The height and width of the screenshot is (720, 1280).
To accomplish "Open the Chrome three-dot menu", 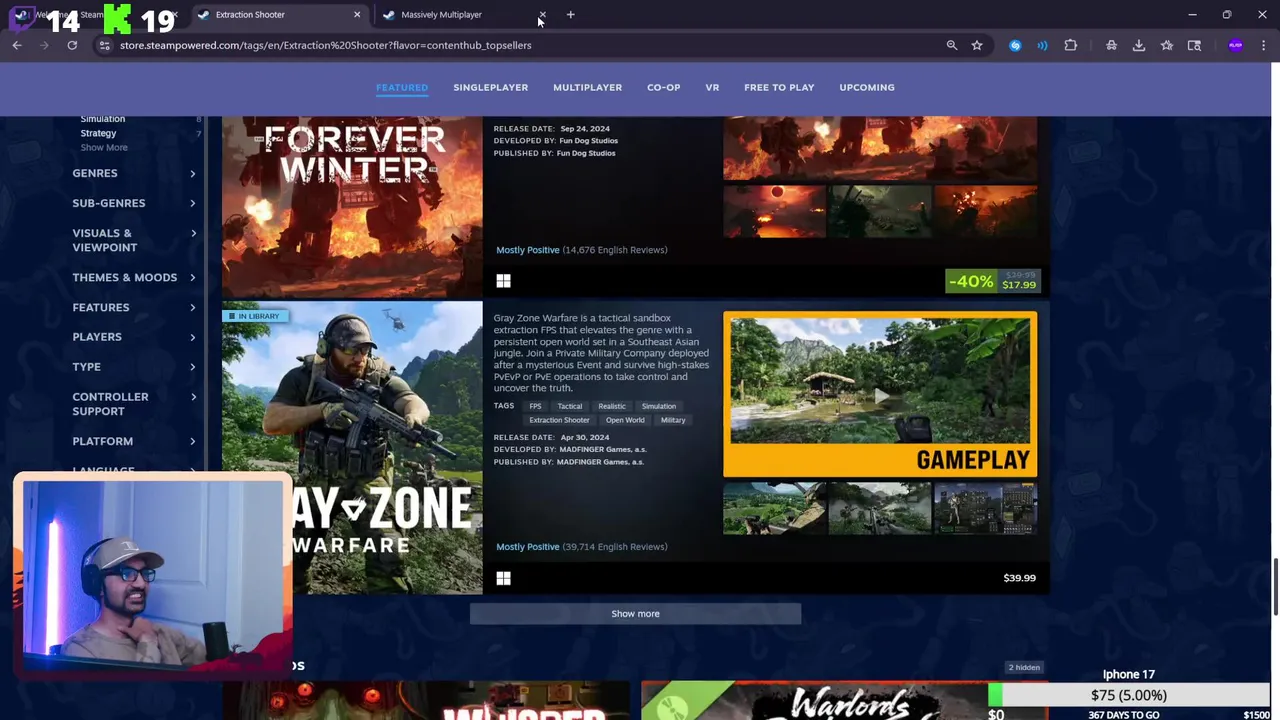I will 1264,45.
